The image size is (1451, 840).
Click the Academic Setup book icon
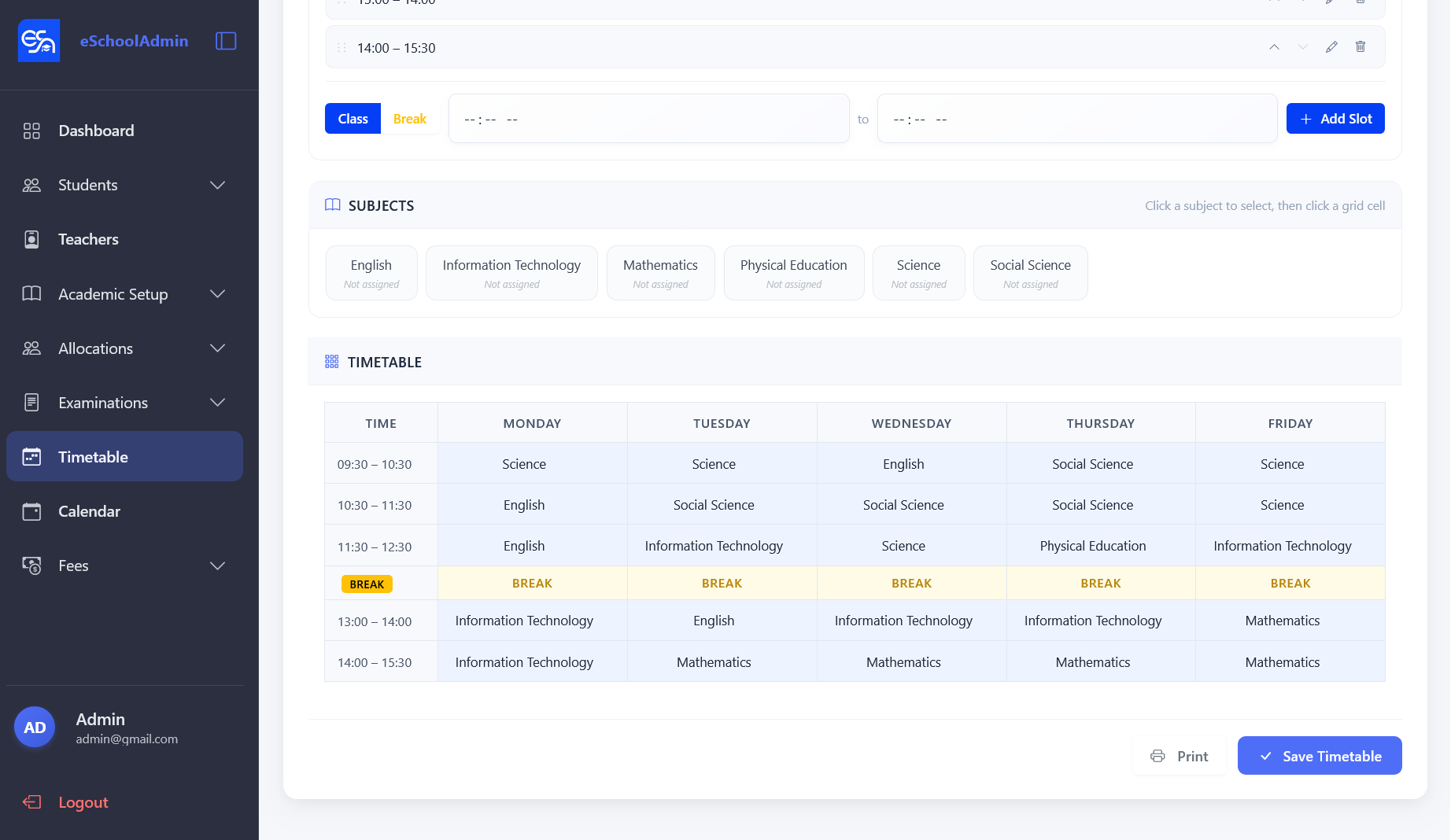pyautogui.click(x=31, y=293)
